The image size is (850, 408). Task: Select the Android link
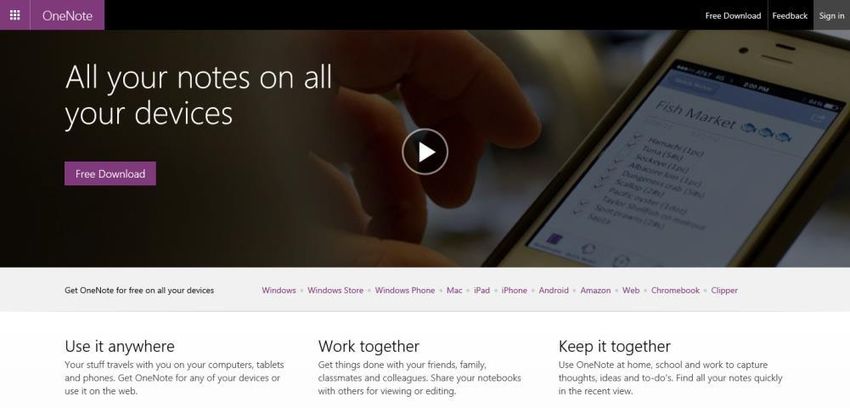click(553, 290)
